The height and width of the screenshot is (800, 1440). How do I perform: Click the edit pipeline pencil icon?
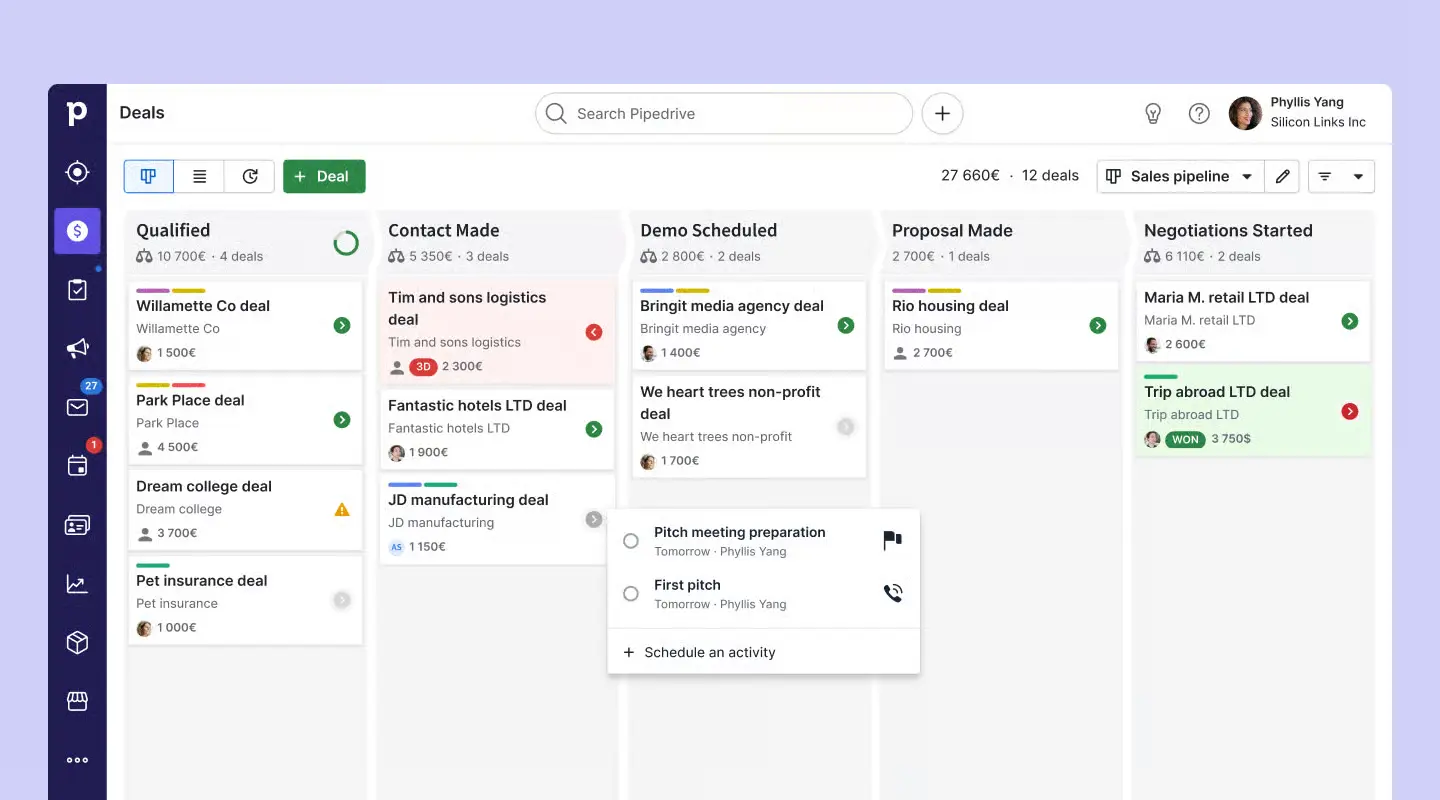(1282, 176)
